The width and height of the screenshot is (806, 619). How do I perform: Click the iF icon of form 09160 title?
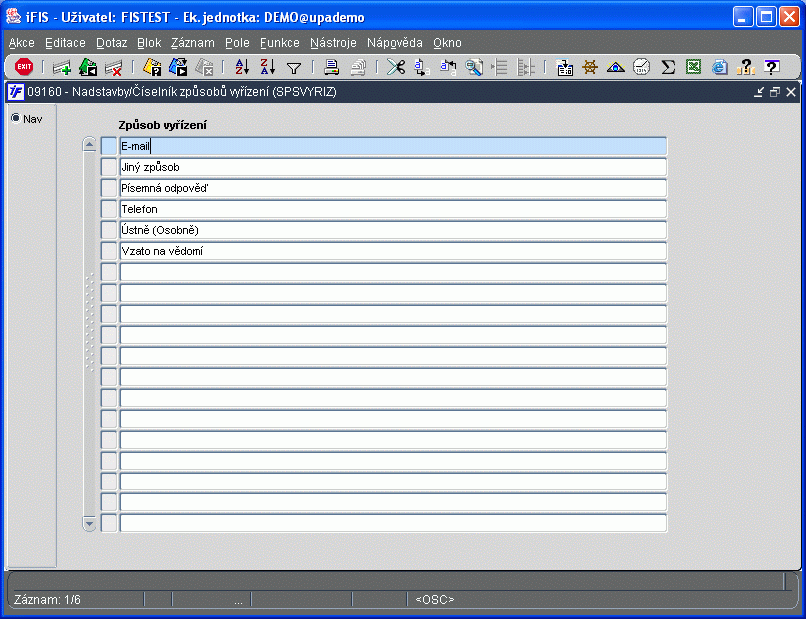tap(16, 92)
